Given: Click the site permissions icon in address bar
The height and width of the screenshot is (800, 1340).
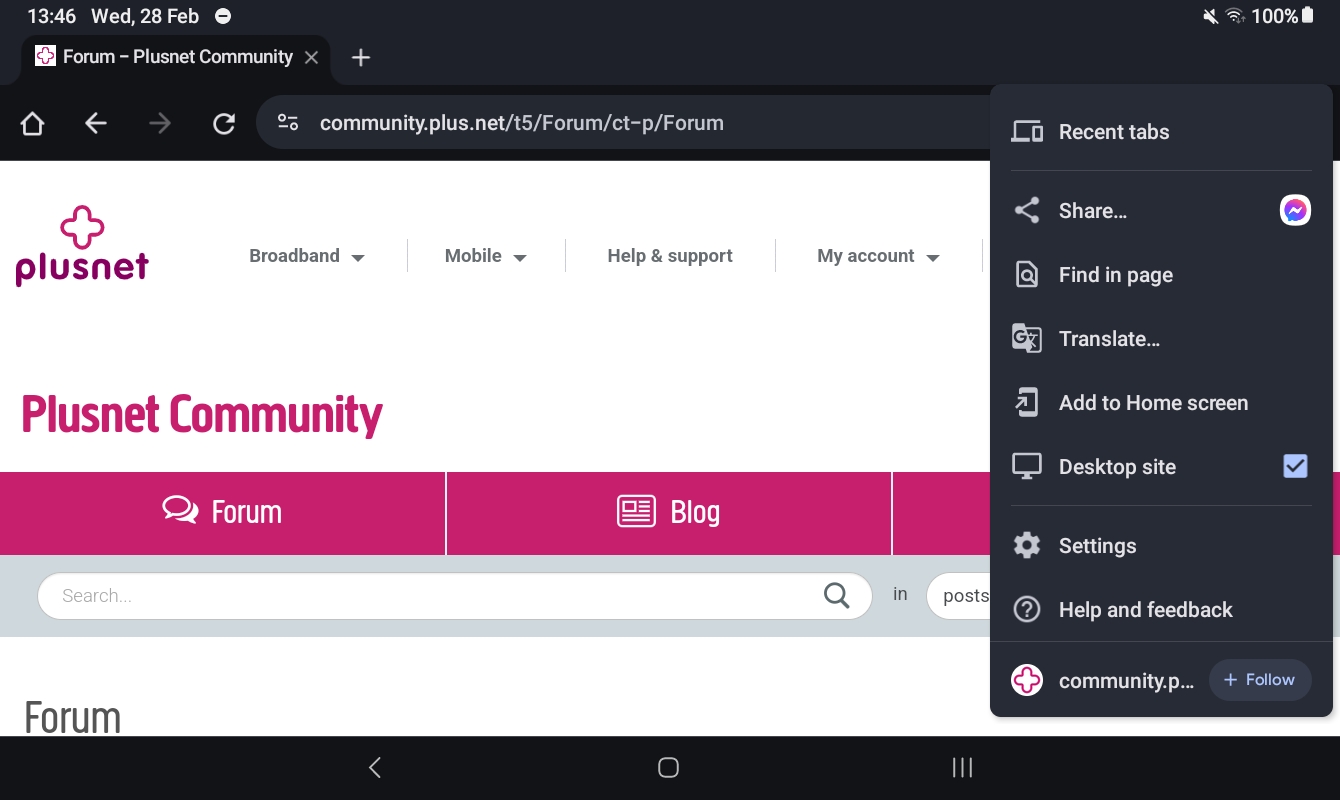Looking at the screenshot, I should pos(288,122).
